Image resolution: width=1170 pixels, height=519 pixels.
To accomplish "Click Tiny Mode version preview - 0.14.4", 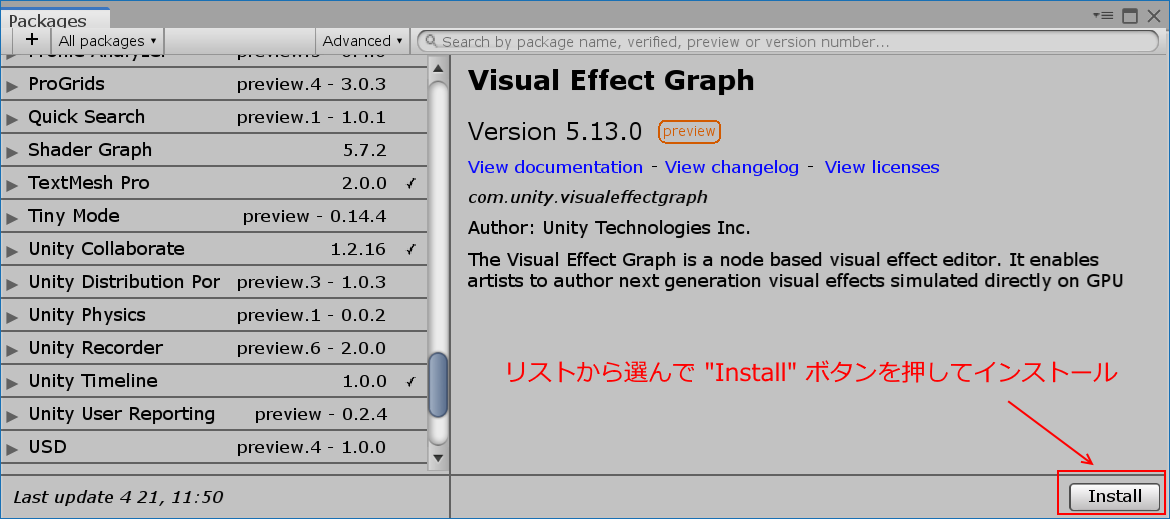I will [315, 217].
